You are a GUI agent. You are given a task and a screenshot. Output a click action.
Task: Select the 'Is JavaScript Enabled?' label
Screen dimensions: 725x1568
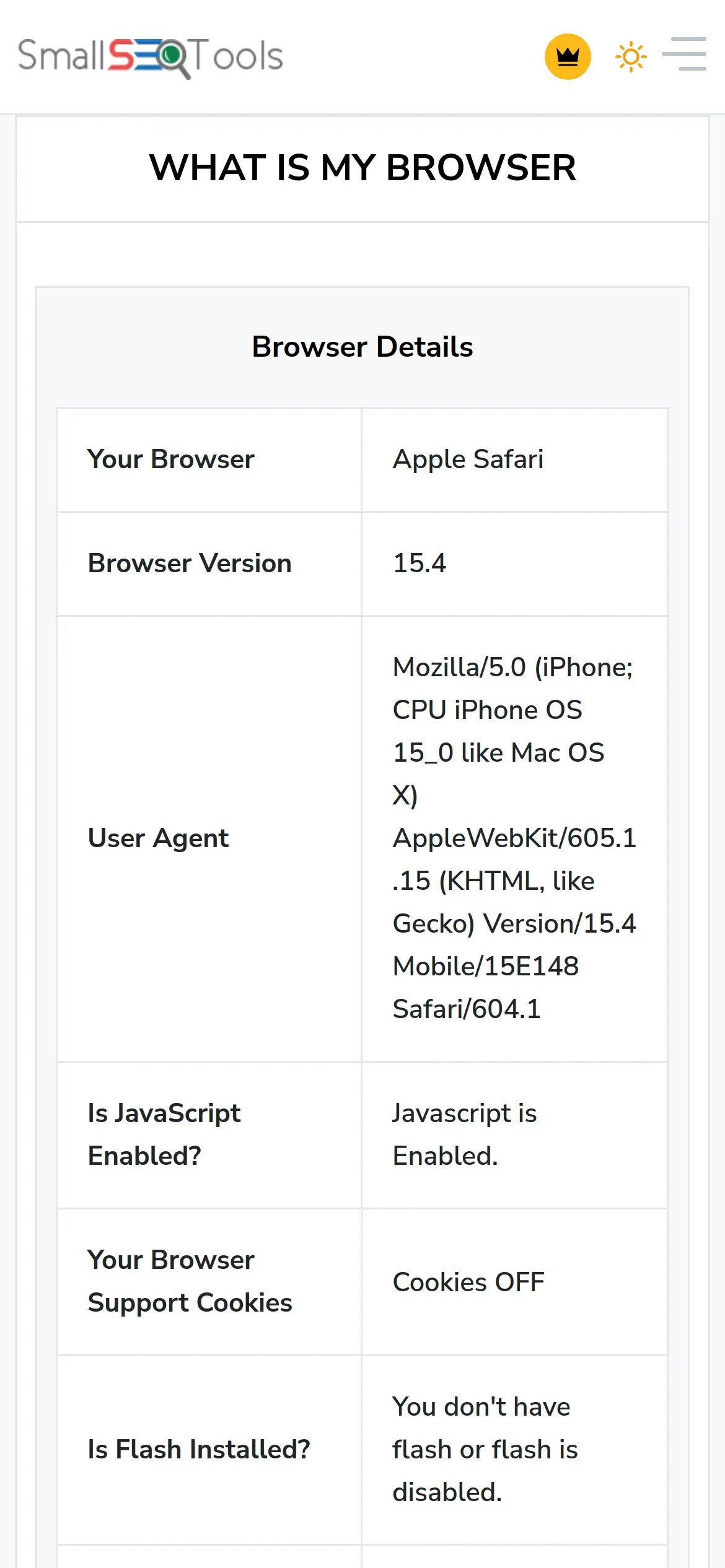pyautogui.click(x=164, y=1135)
